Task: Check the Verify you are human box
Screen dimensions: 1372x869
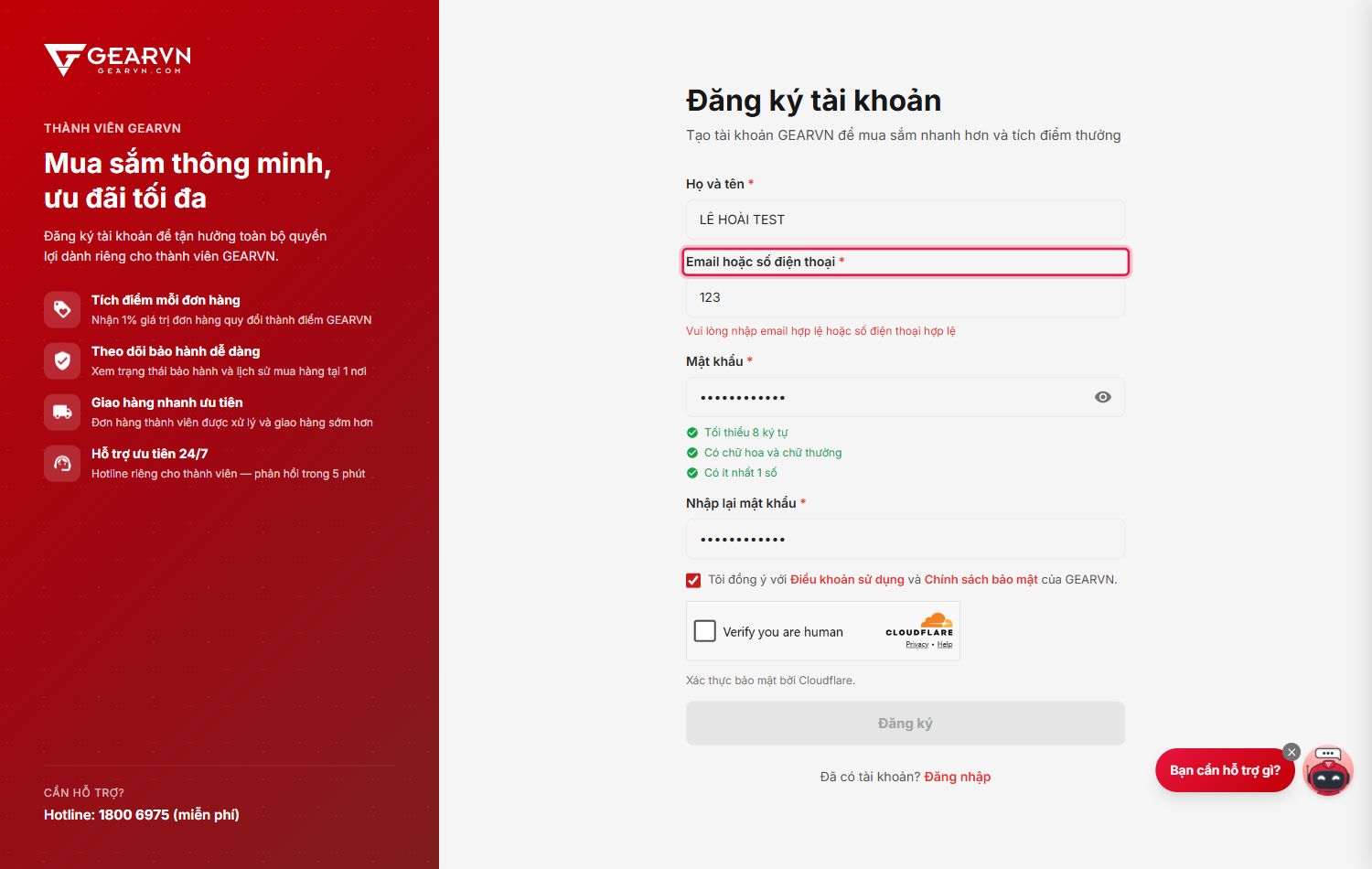Action: (705, 631)
